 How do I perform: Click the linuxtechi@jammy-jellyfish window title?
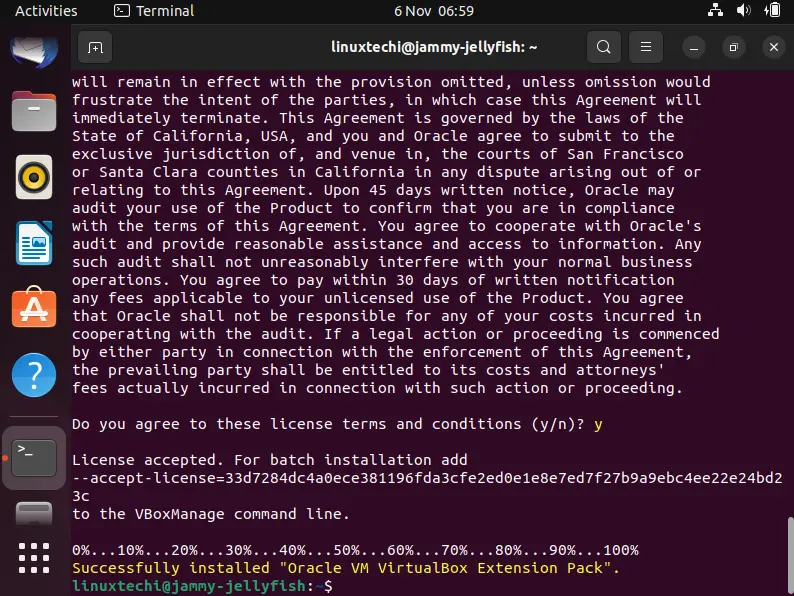tap(434, 47)
